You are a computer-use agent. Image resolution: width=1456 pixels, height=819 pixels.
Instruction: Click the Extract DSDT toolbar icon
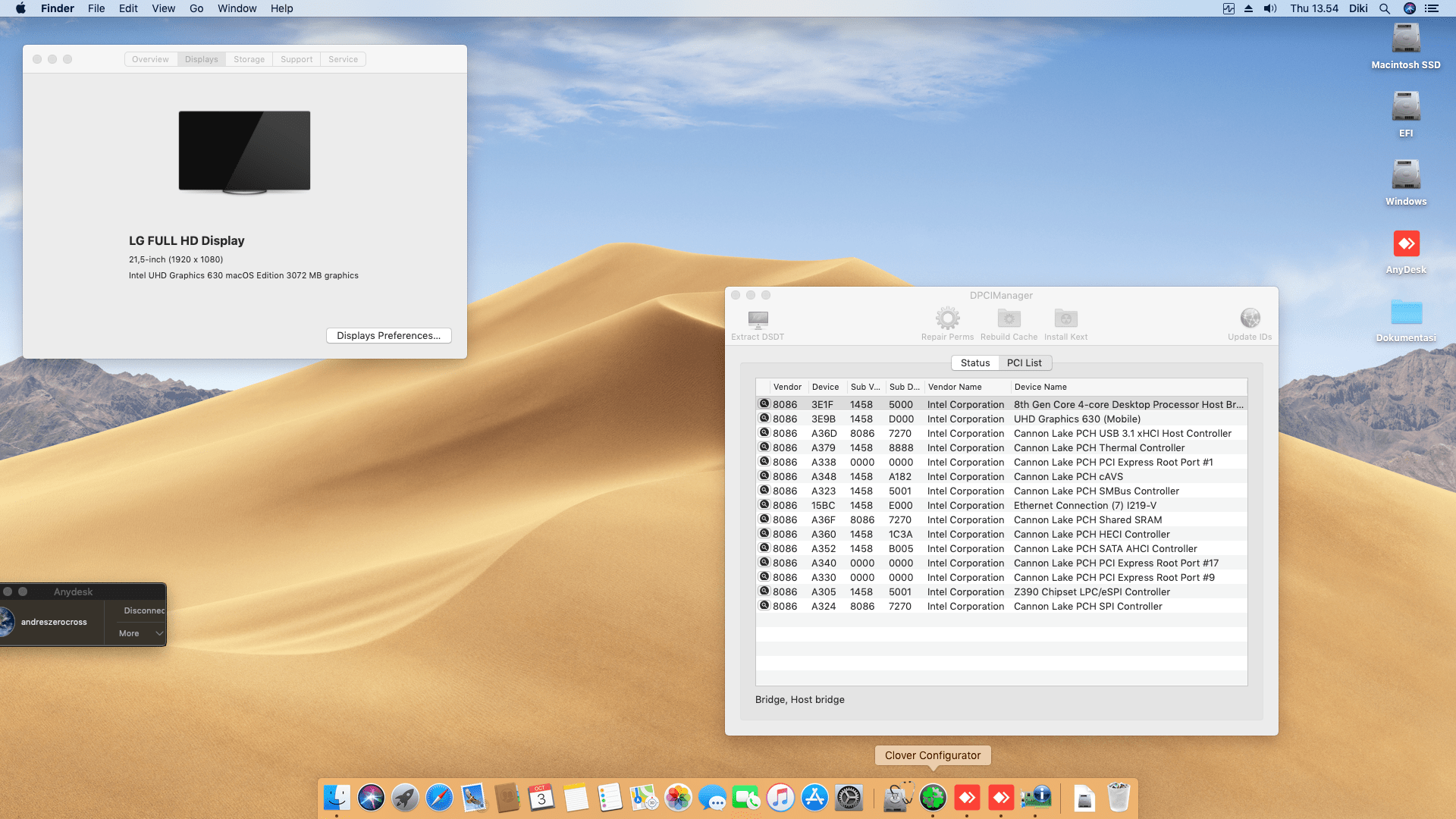[758, 319]
